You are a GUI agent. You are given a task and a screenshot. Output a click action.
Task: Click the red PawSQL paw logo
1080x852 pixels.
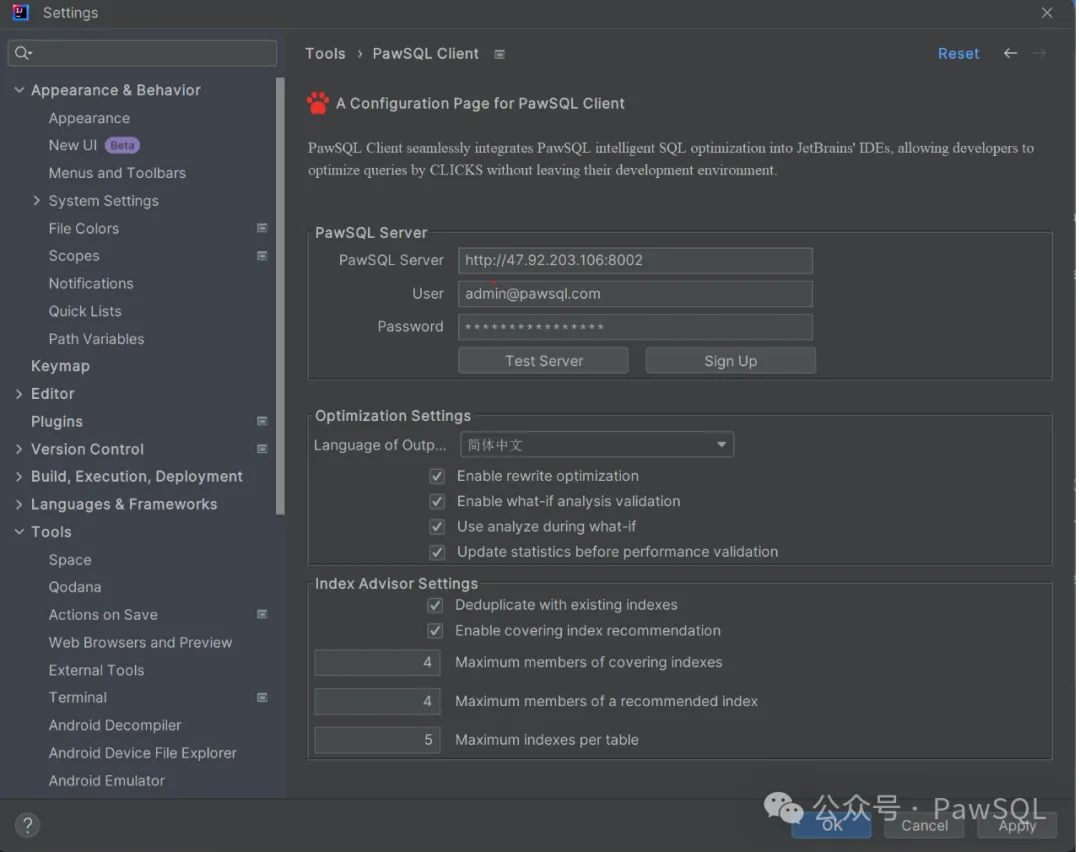[x=318, y=103]
